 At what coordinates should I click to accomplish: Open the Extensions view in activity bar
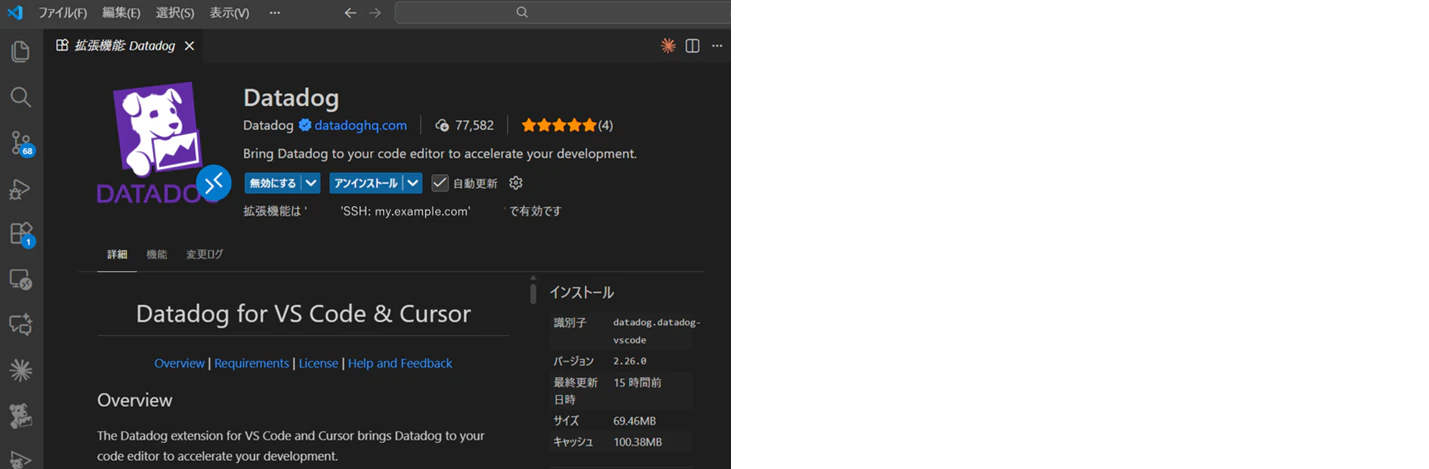(20, 234)
